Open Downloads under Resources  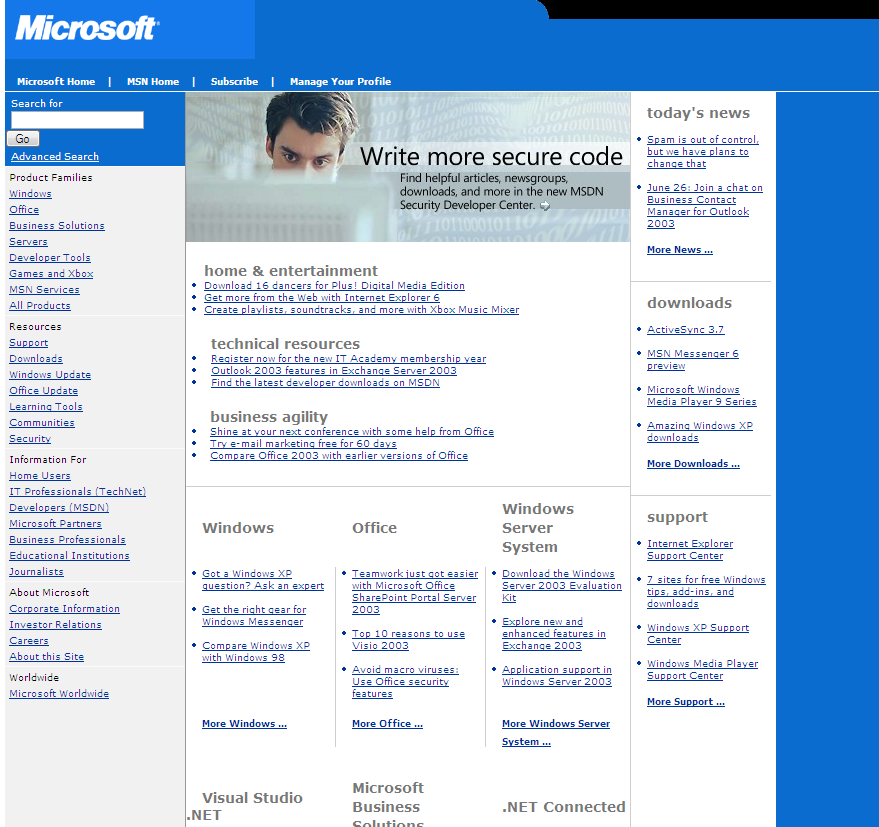pyautogui.click(x=33, y=358)
